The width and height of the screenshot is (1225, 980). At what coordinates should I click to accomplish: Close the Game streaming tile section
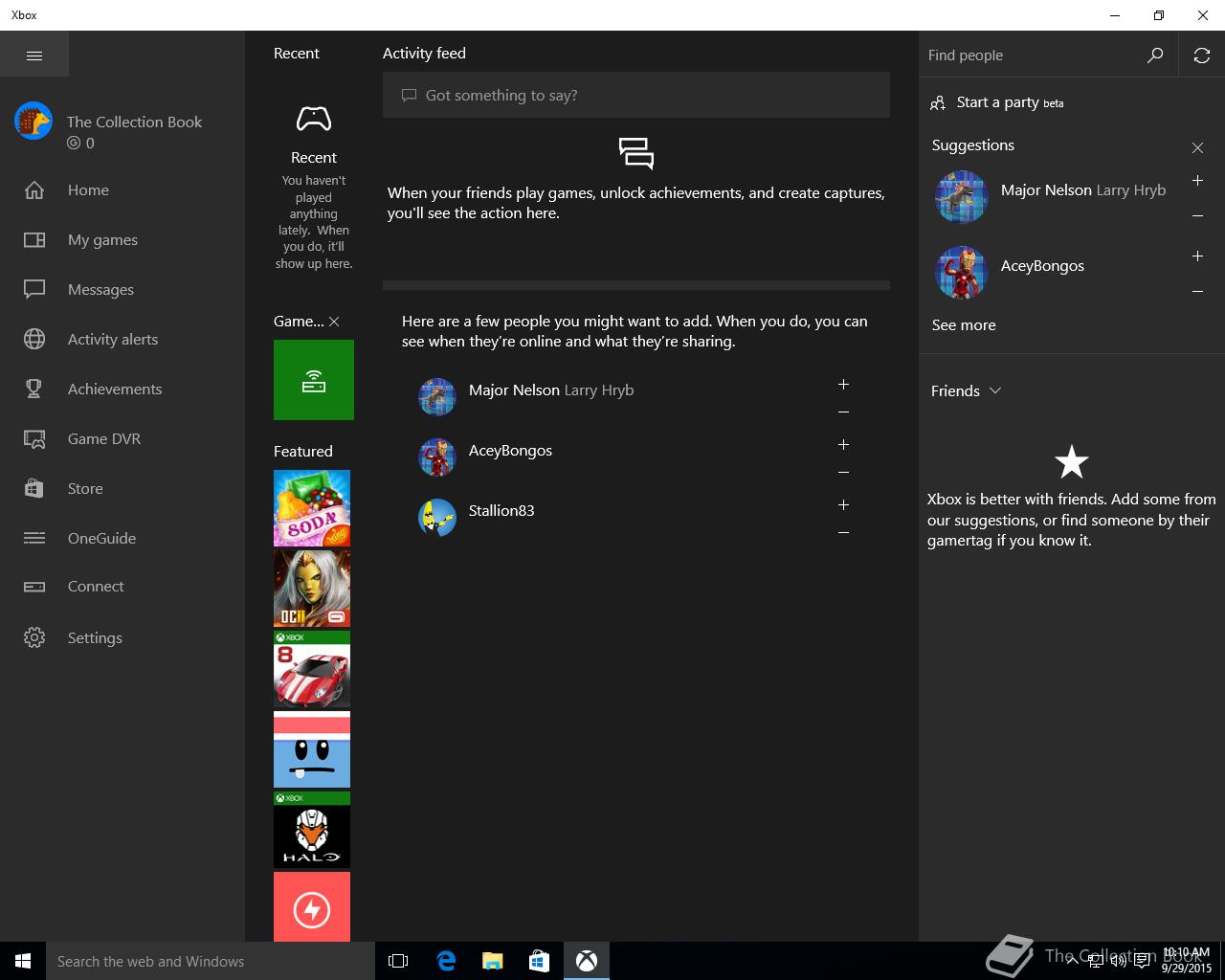[334, 322]
